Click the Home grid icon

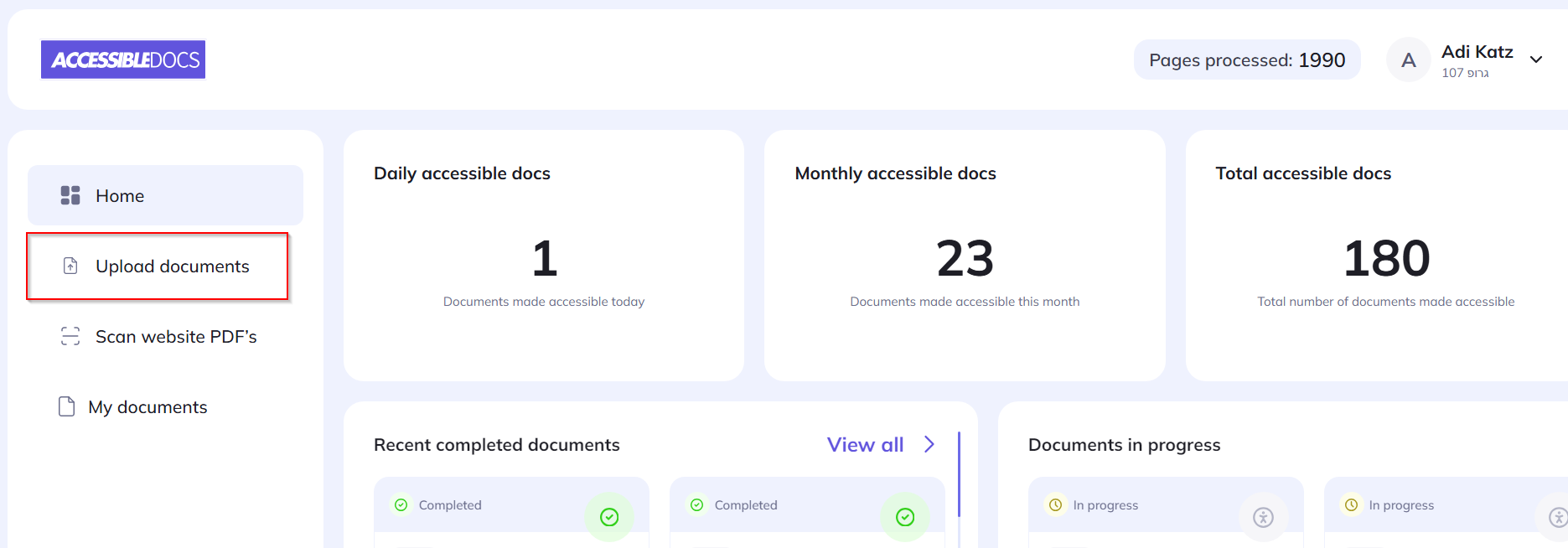tap(70, 195)
